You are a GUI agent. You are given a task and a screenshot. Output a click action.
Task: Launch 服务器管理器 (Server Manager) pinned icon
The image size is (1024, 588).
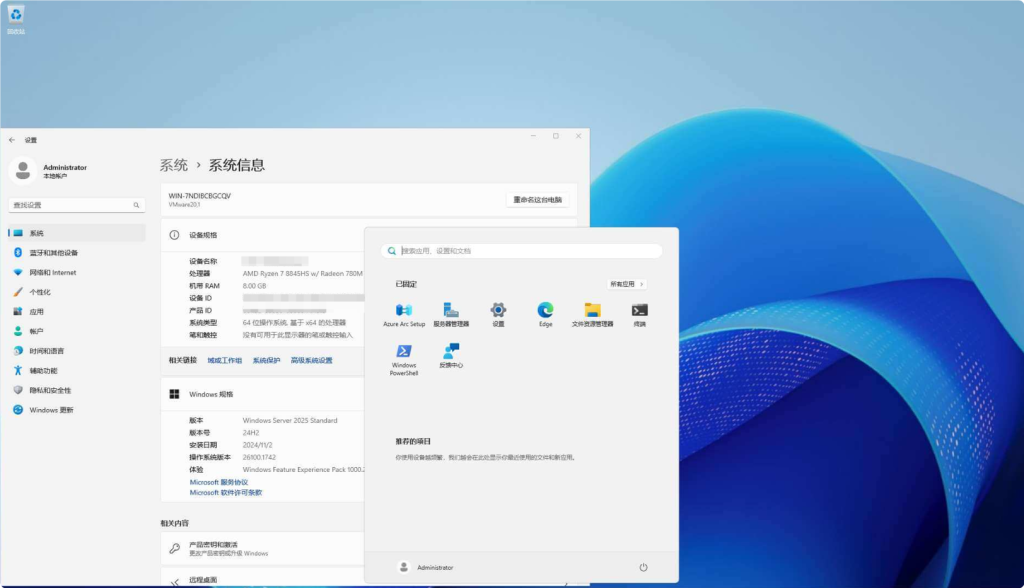click(450, 311)
